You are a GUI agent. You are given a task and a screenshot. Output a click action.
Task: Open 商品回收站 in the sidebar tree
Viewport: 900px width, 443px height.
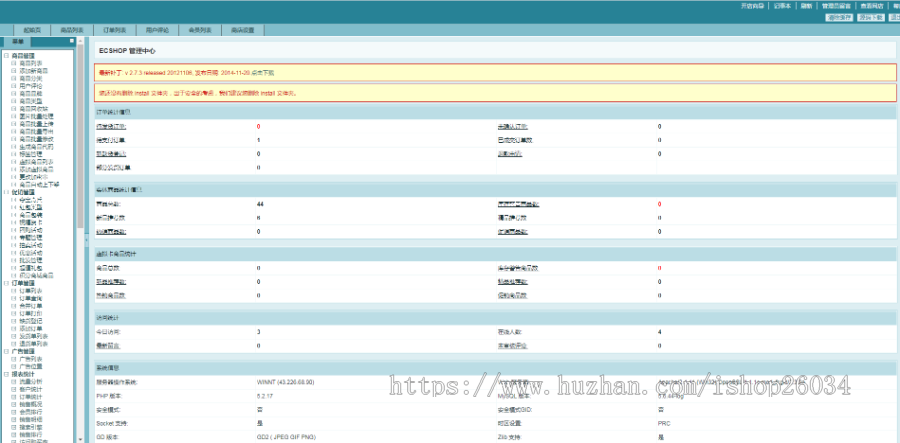point(34,108)
